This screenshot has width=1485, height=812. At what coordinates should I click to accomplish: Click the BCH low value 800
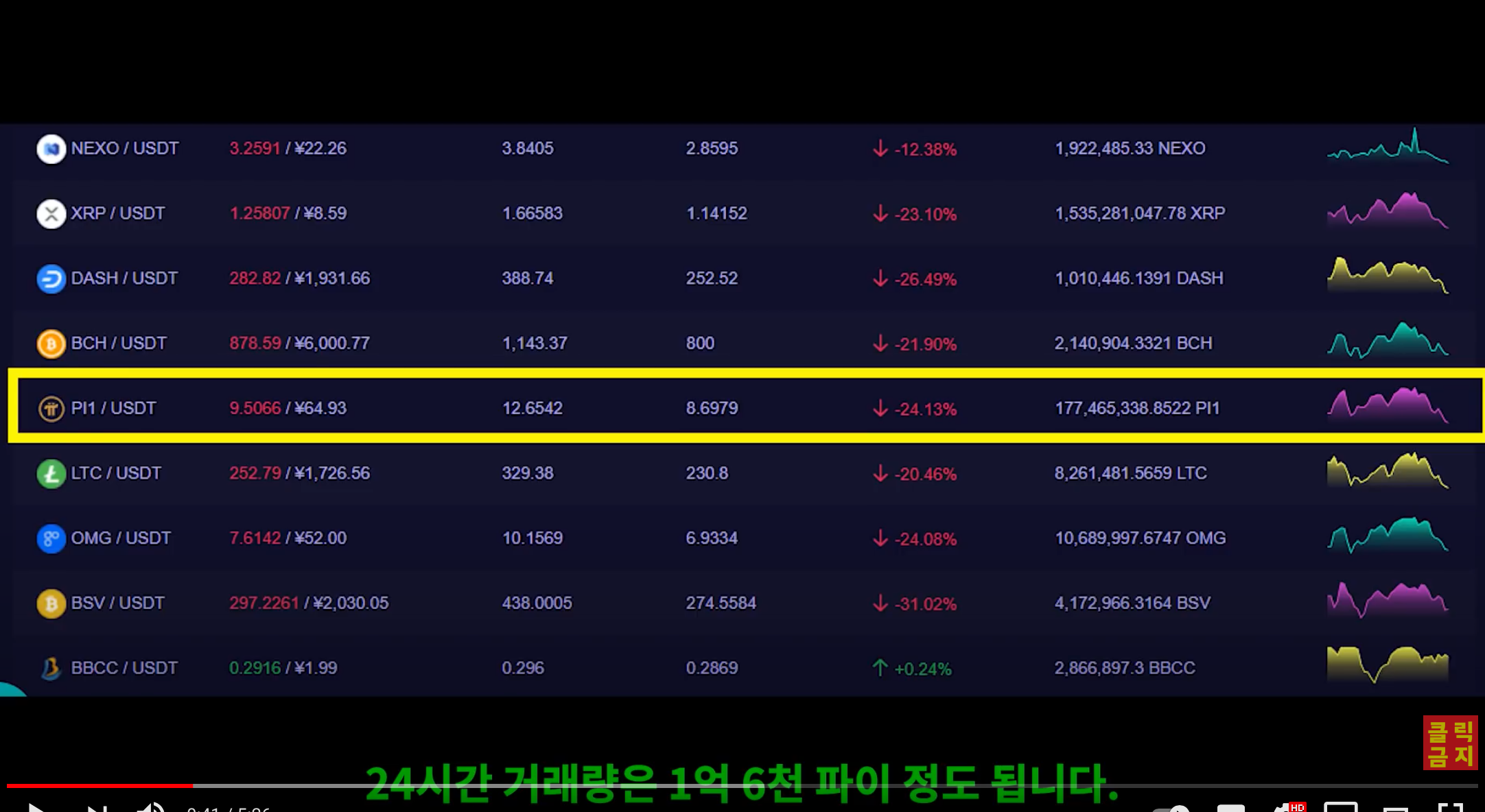pyautogui.click(x=701, y=343)
